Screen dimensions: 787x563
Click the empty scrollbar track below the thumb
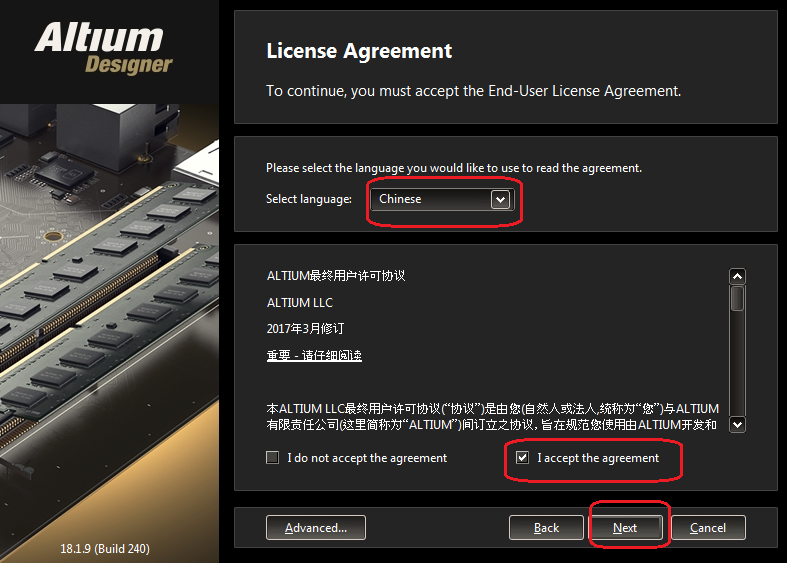737,364
